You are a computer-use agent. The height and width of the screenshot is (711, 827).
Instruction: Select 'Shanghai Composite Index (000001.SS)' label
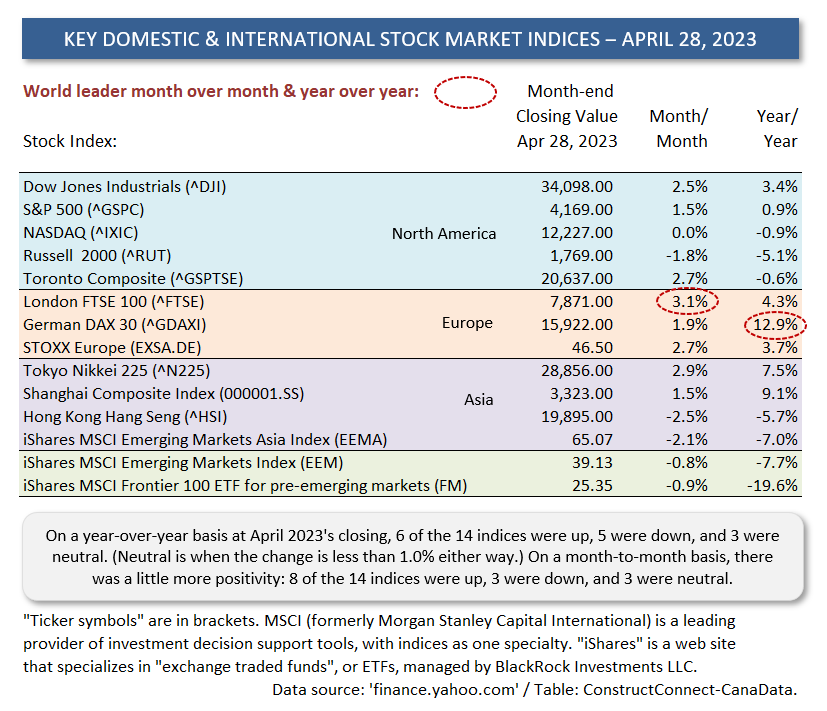164,394
